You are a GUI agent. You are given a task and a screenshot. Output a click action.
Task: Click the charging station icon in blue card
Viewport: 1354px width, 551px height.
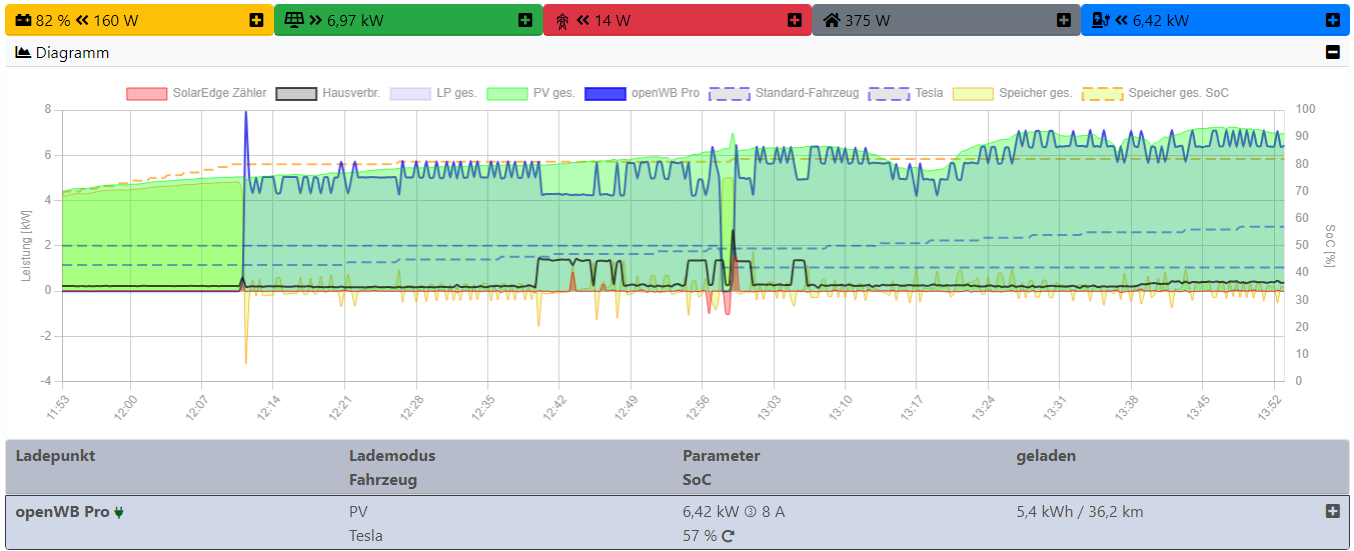pyautogui.click(x=1100, y=20)
